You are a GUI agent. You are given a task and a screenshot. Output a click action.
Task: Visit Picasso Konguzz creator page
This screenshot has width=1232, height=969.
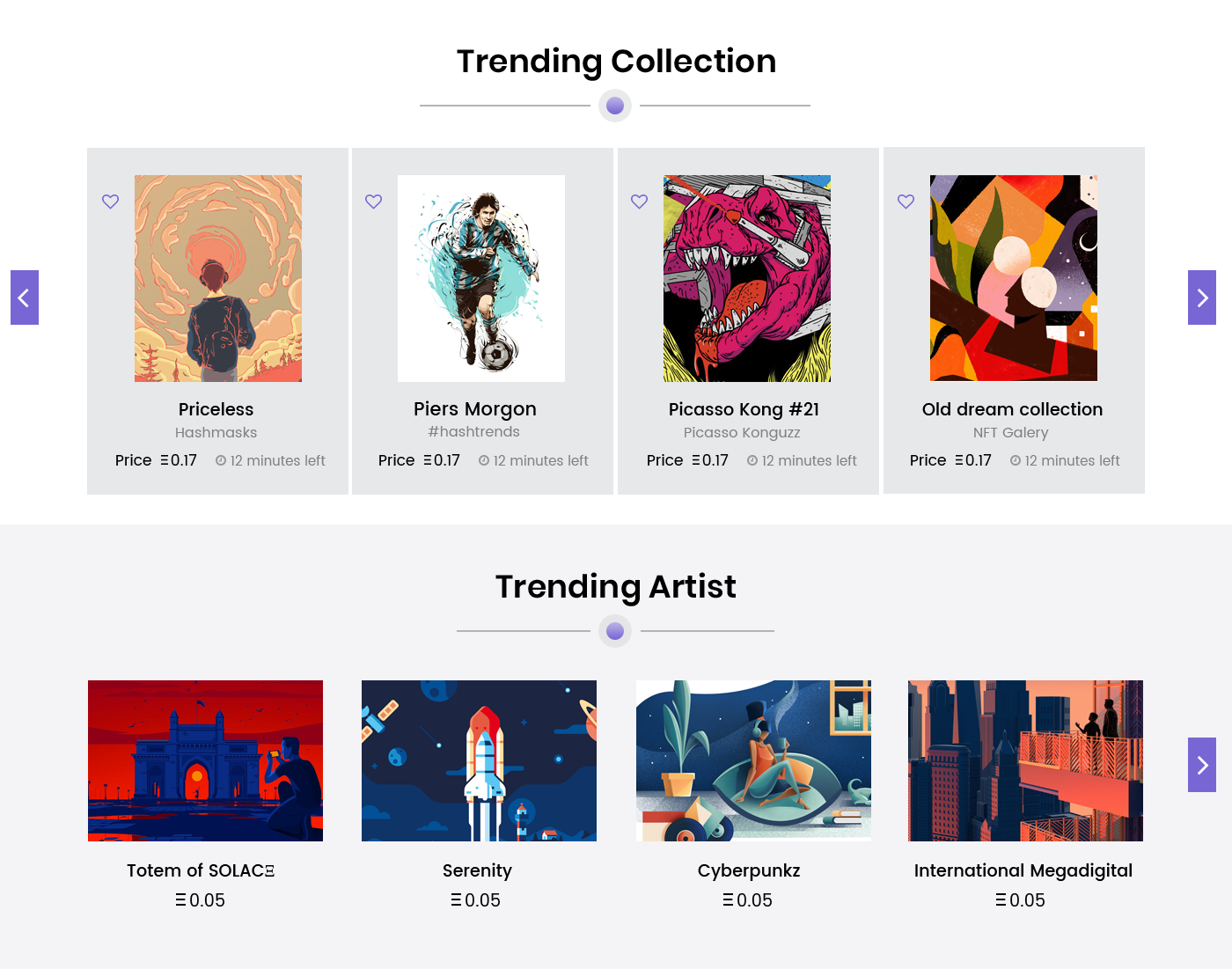742,432
